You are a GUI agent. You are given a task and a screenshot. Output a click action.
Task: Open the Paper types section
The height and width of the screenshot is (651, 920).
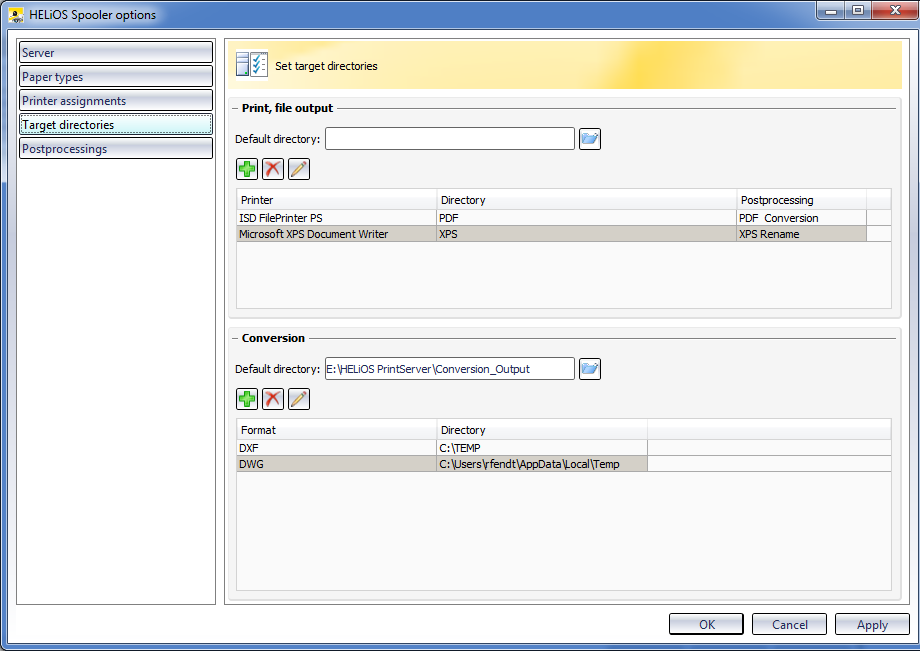[116, 76]
